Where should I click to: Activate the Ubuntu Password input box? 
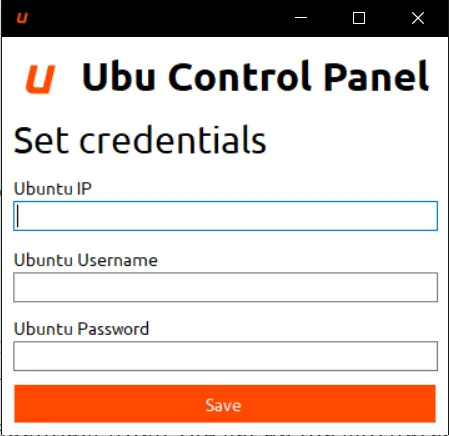[225, 356]
